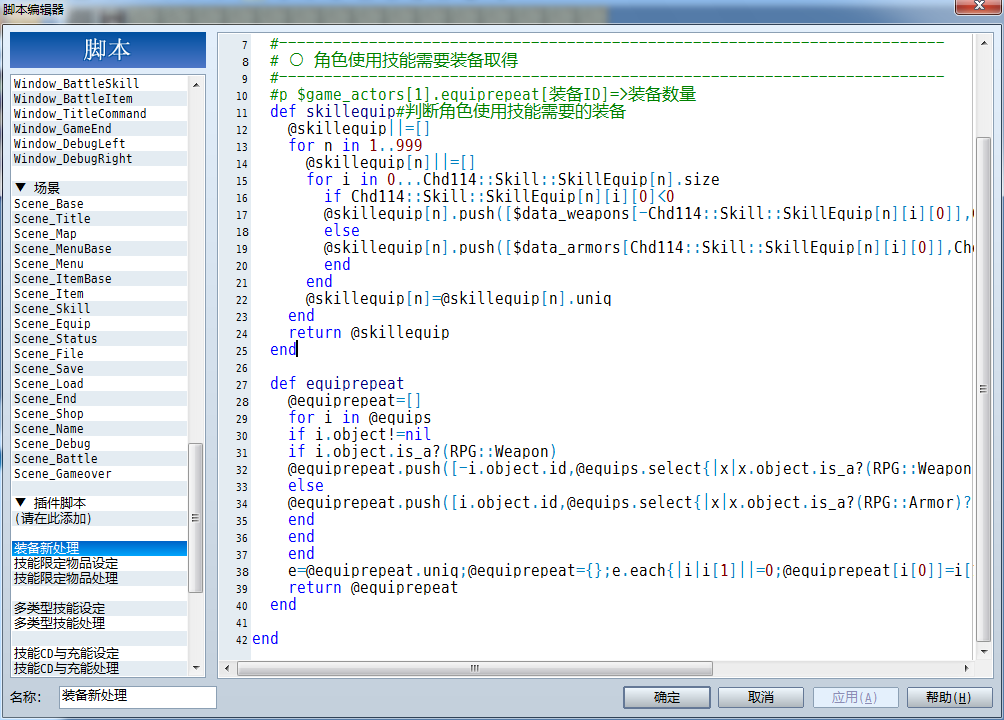Click the script list's vertical scrollbar thumb
1004x720 pixels.
coord(195,518)
